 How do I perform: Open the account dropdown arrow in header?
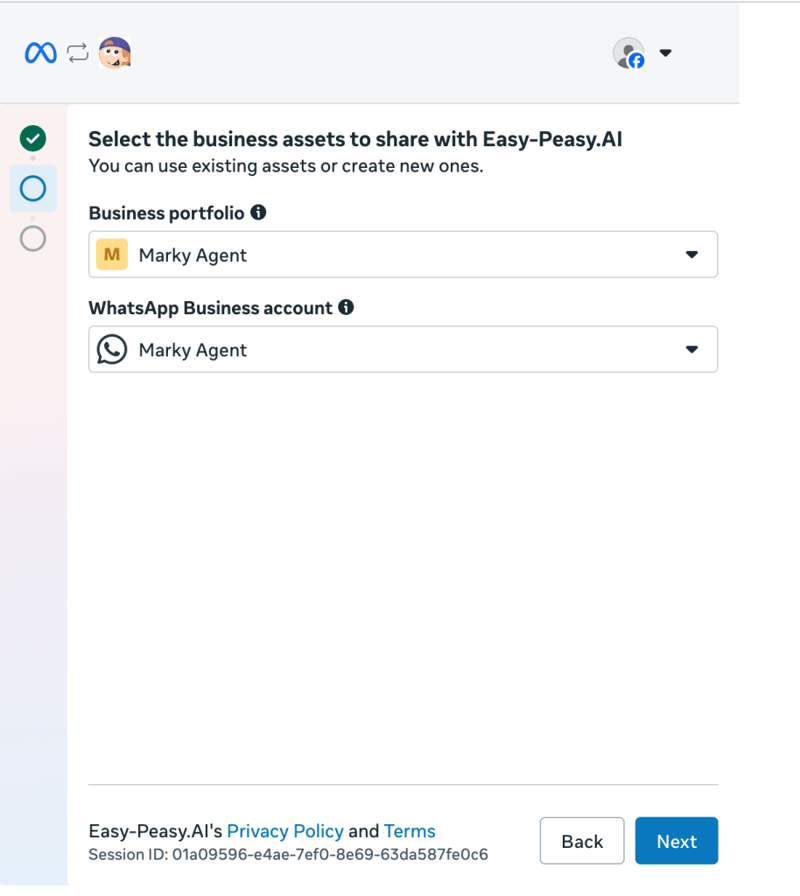click(665, 53)
